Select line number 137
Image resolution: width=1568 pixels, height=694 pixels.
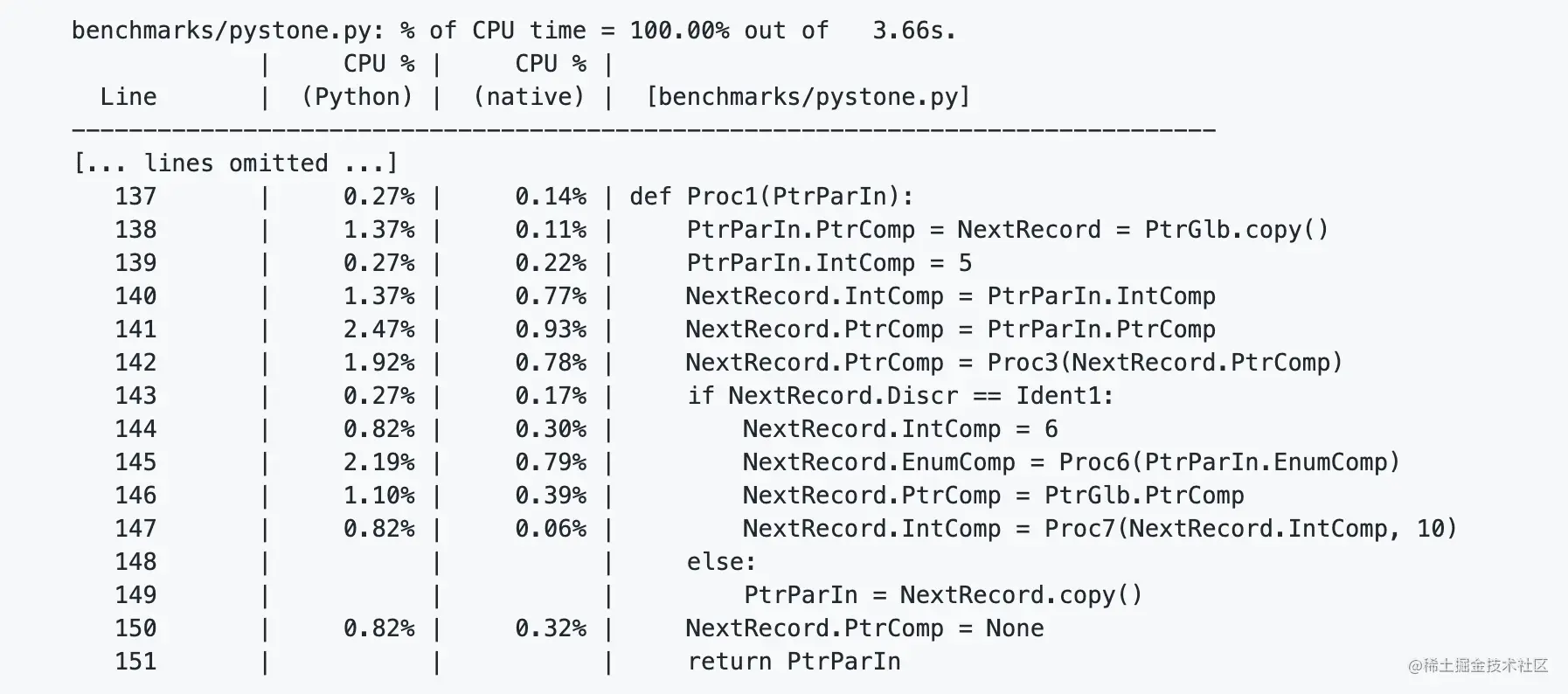tap(135, 196)
